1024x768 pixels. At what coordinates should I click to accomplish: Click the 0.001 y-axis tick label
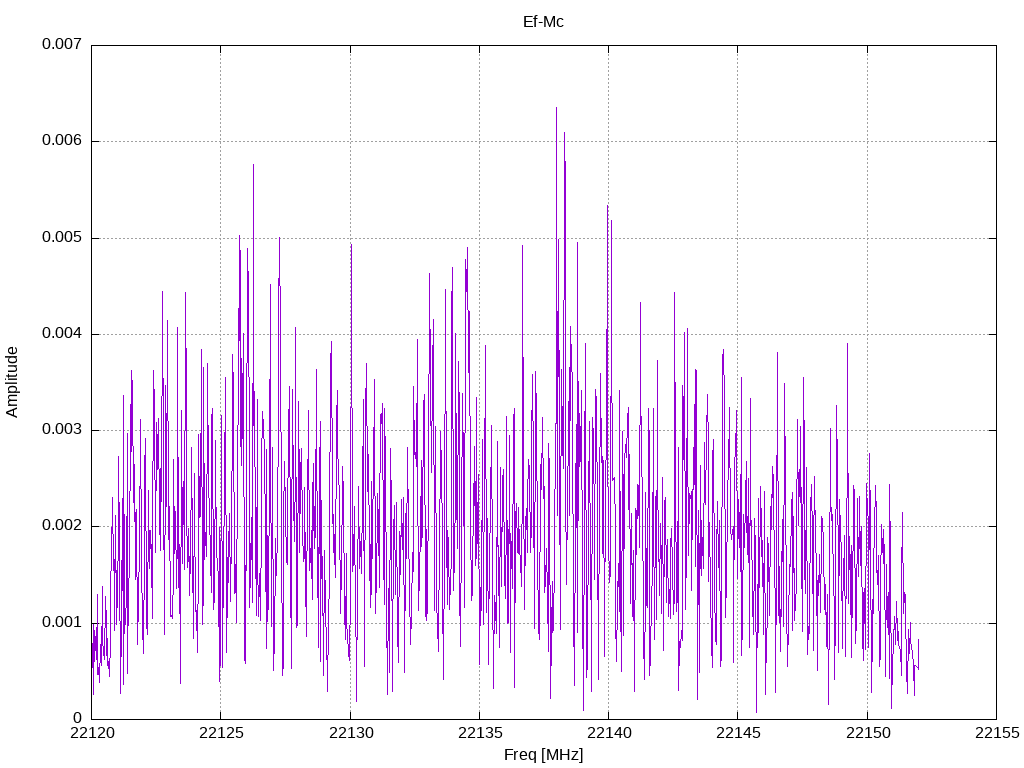62,622
